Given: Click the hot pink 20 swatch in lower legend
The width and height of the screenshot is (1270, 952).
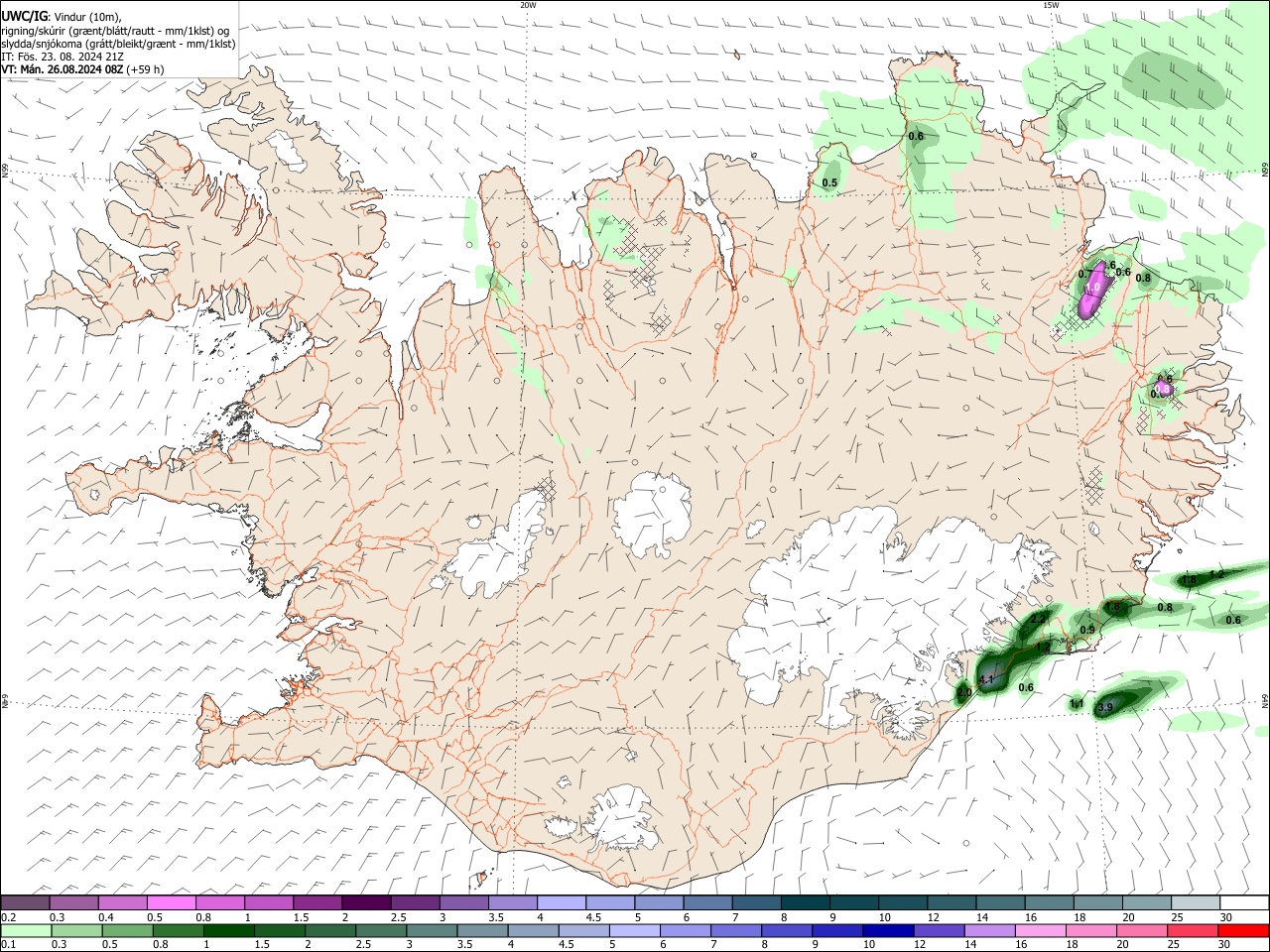Looking at the screenshot, I should point(1141,930).
